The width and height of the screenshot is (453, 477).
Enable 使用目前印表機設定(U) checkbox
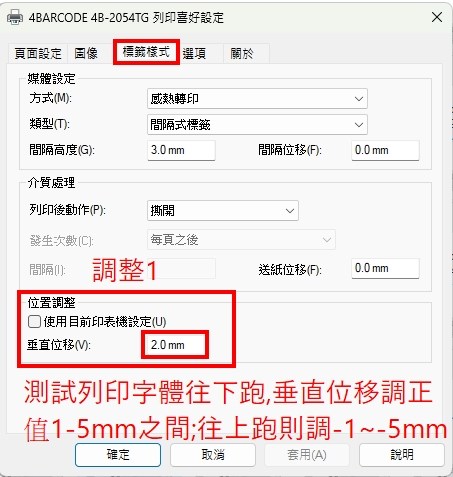pyautogui.click(x=34, y=322)
